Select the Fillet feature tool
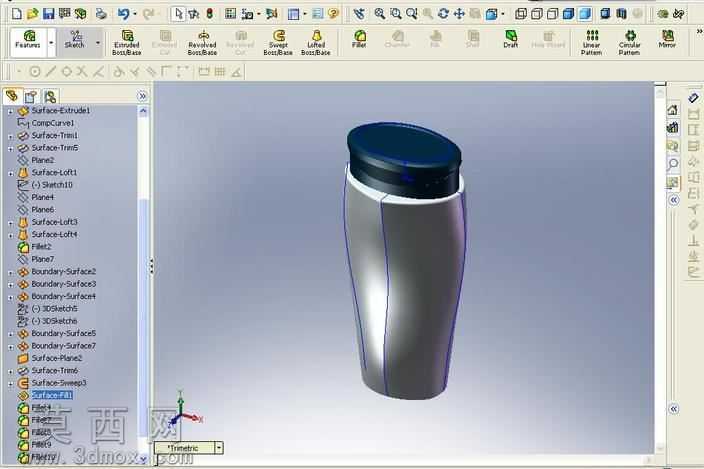 click(359, 39)
